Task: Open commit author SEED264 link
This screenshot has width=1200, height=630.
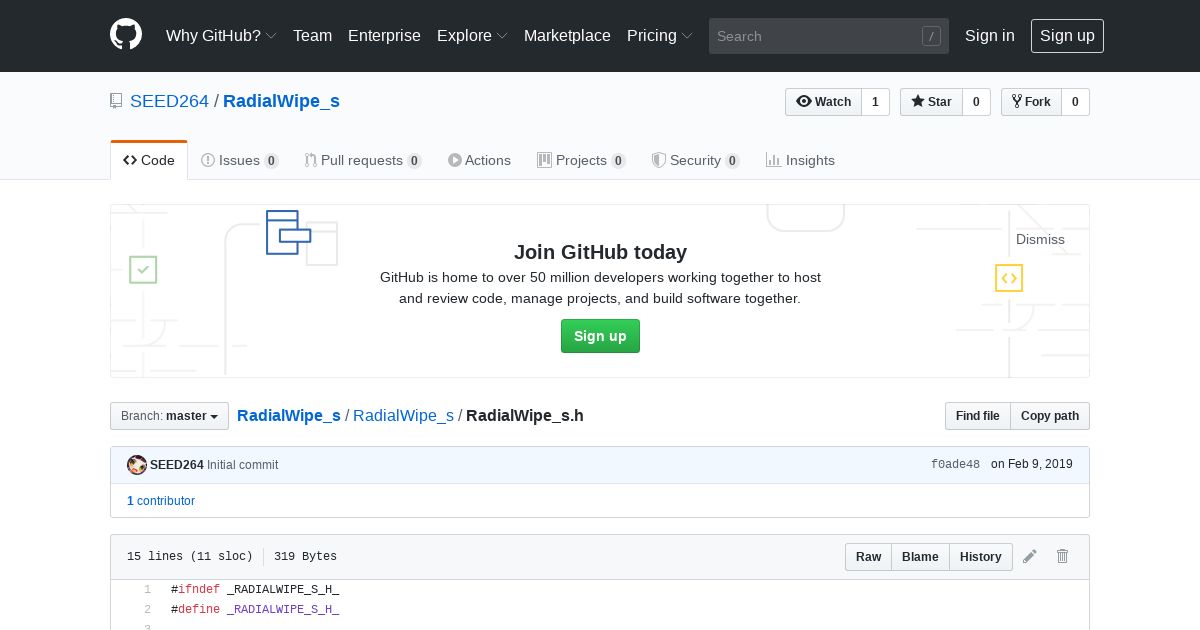Action: pos(177,465)
